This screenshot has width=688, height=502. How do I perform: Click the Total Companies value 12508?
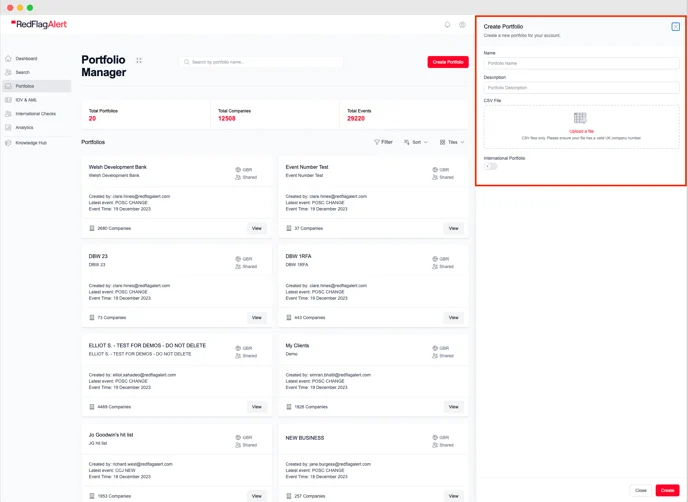[227, 118]
